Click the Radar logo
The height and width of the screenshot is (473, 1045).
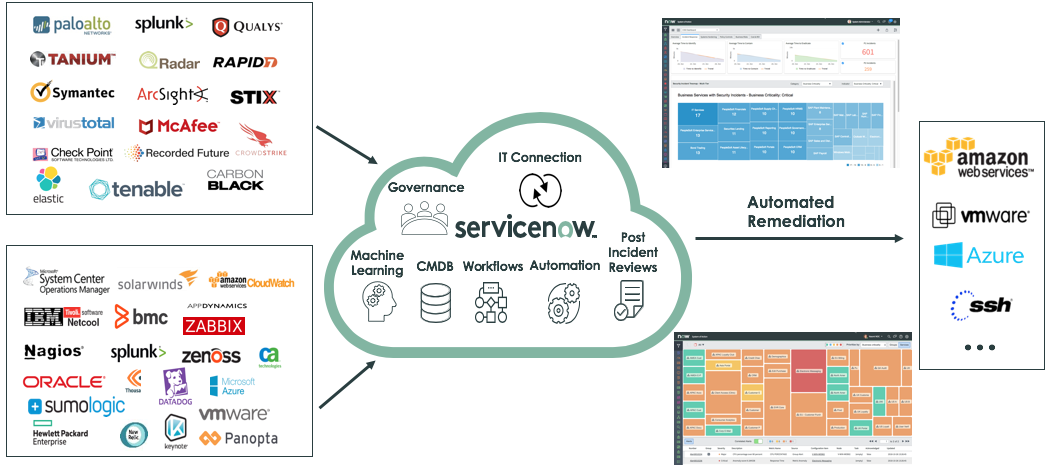169,61
